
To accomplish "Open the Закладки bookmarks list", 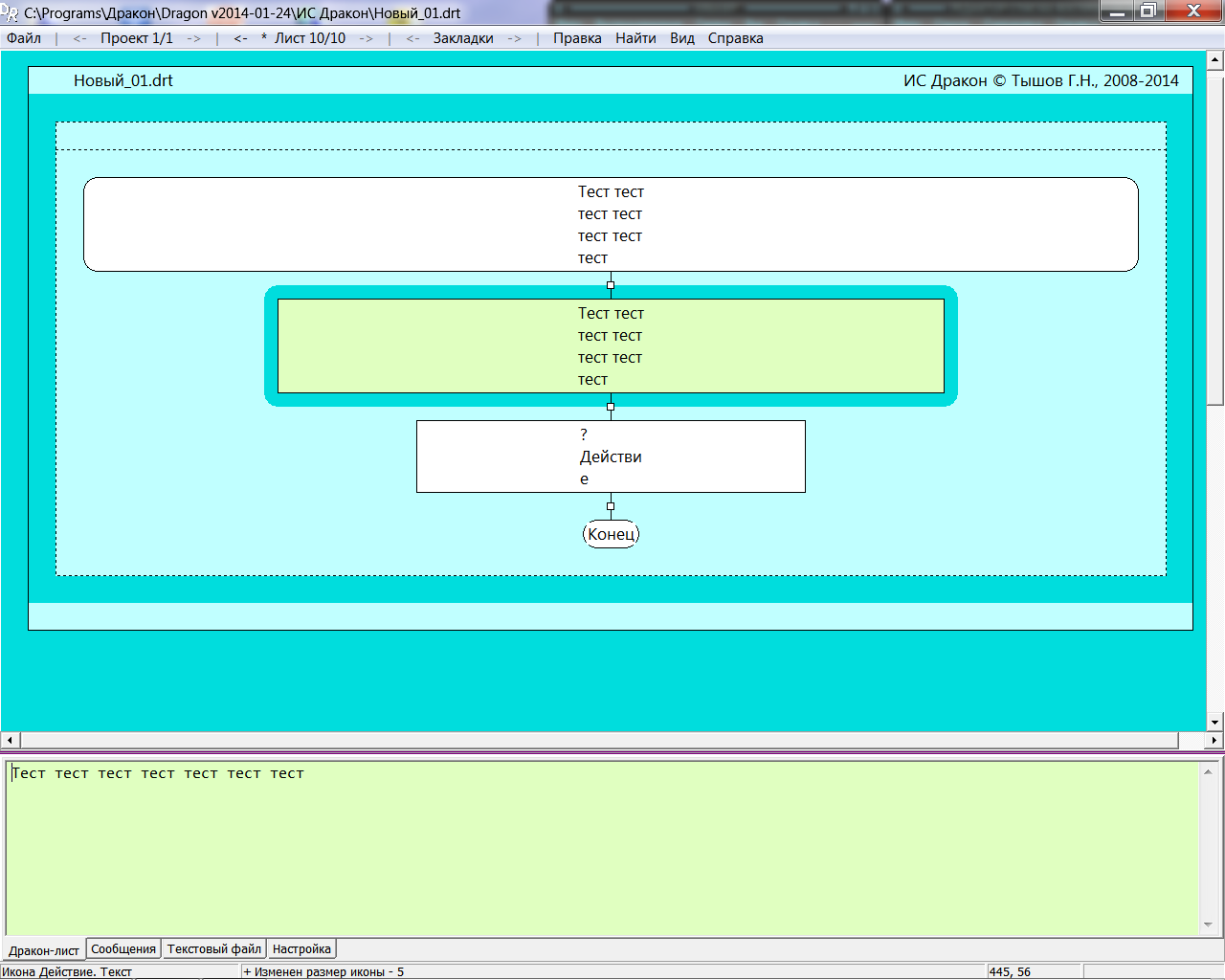I will tap(463, 38).
